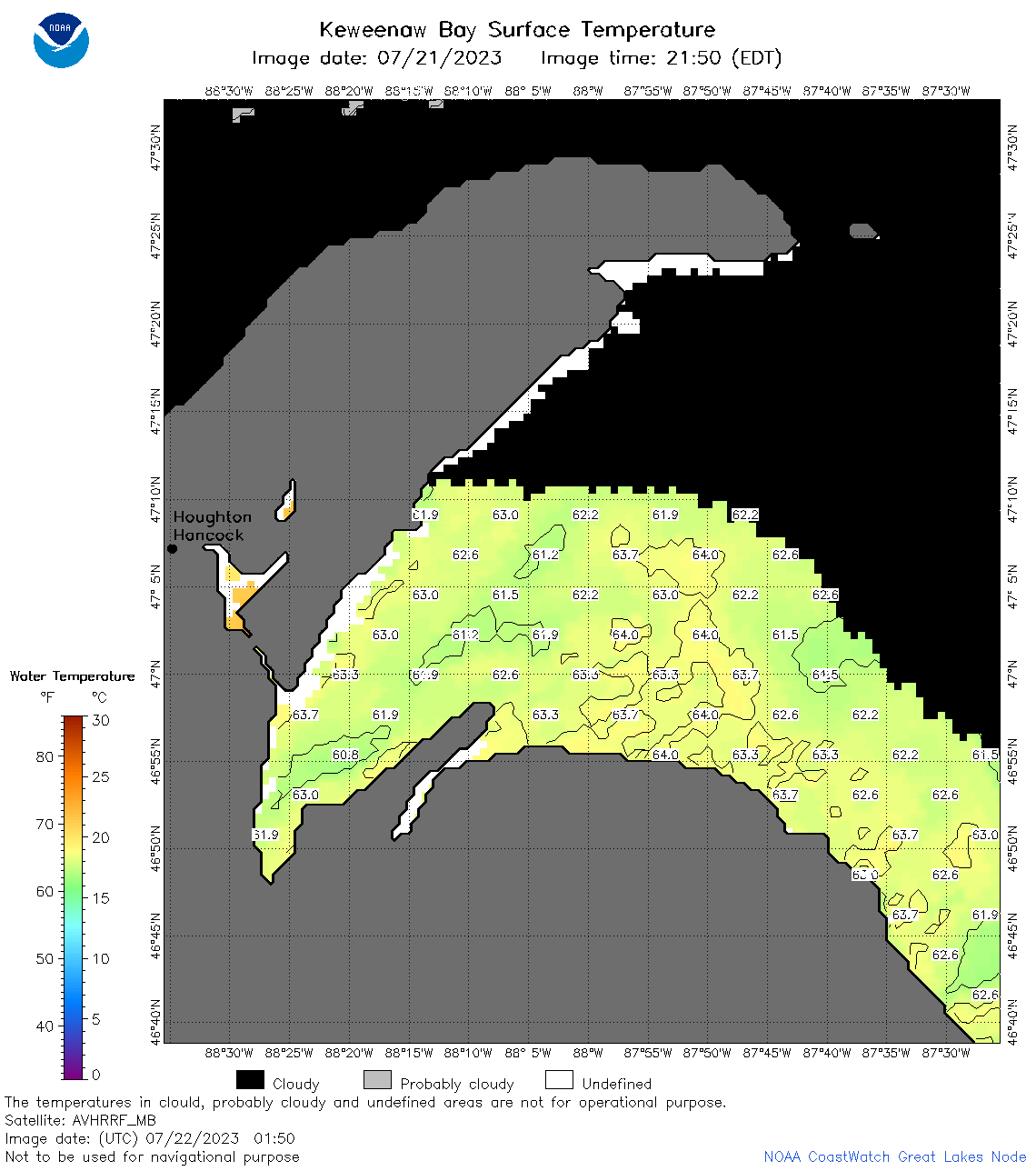Click the Image date (UTC) 07/22/2023 01:50 line

(150, 1138)
